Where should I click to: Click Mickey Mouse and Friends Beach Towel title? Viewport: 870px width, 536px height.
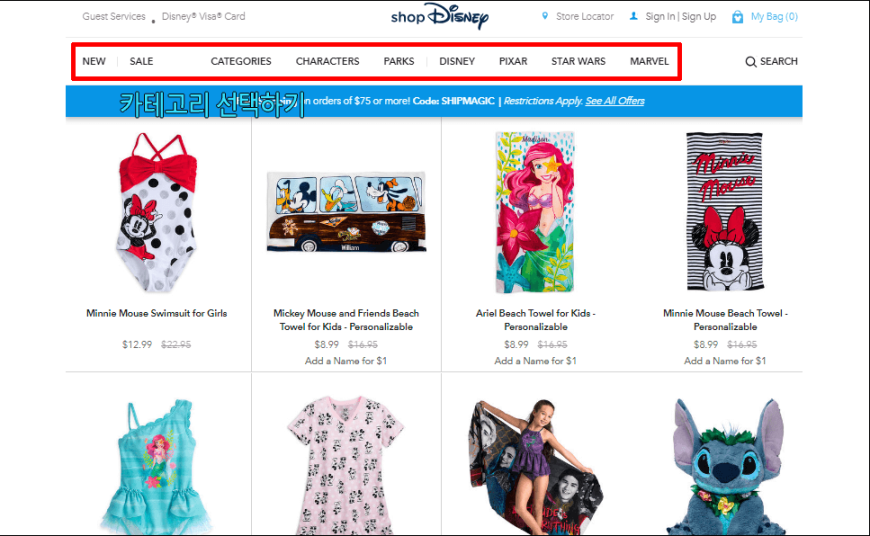(346, 320)
